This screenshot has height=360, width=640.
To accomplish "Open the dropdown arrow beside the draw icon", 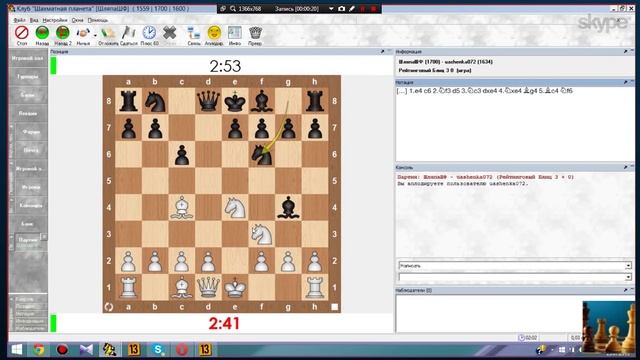I will point(95,35).
